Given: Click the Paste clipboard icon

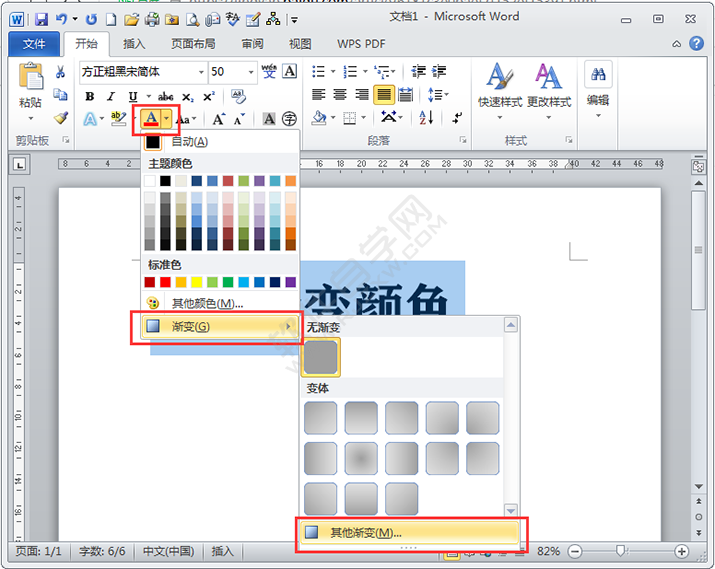Looking at the screenshot, I should pos(31,76).
